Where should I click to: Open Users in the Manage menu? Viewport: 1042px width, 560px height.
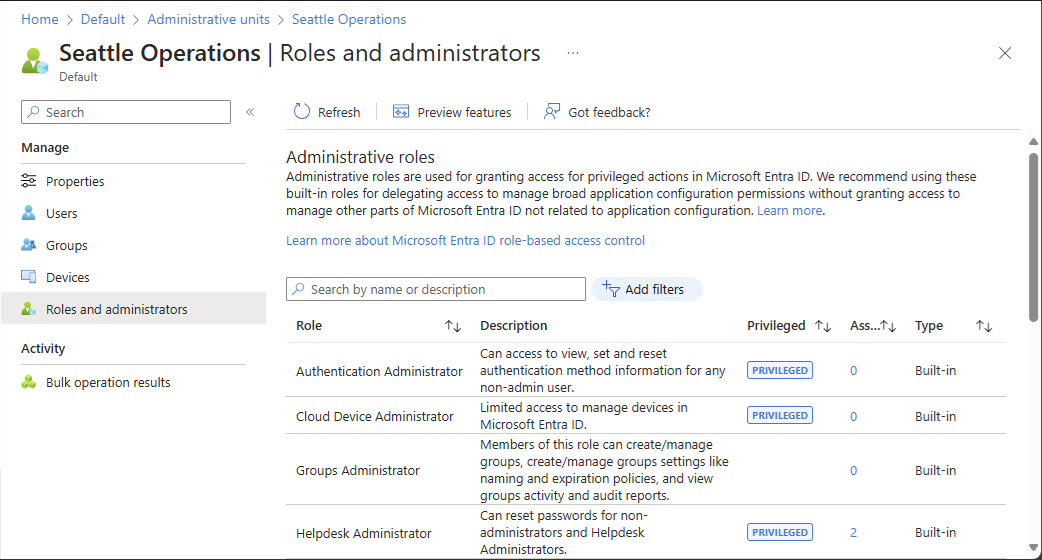[61, 213]
